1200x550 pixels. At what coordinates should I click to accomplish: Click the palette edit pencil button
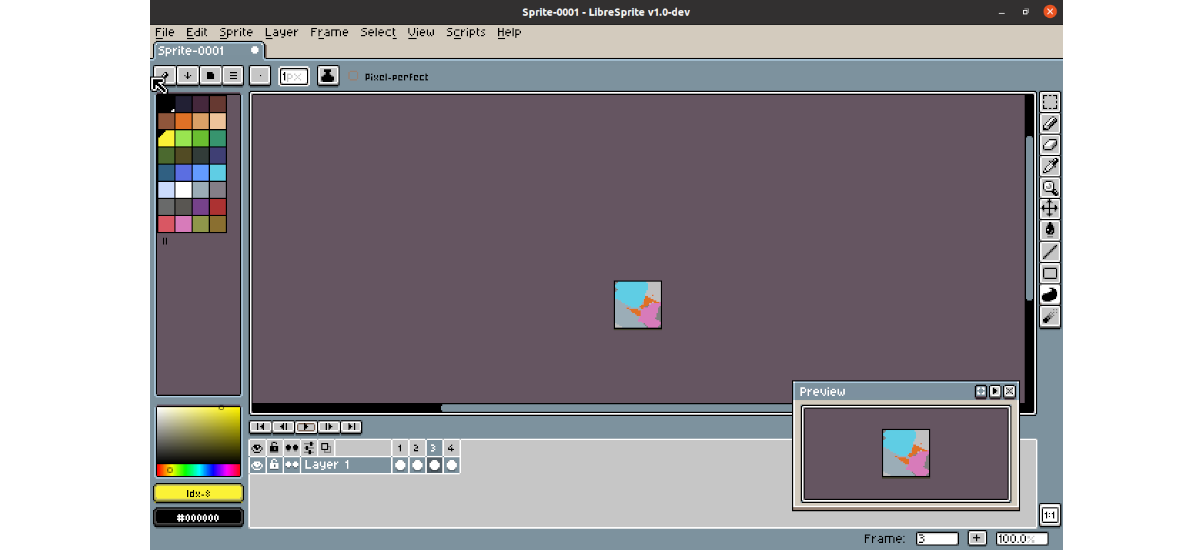(165, 76)
